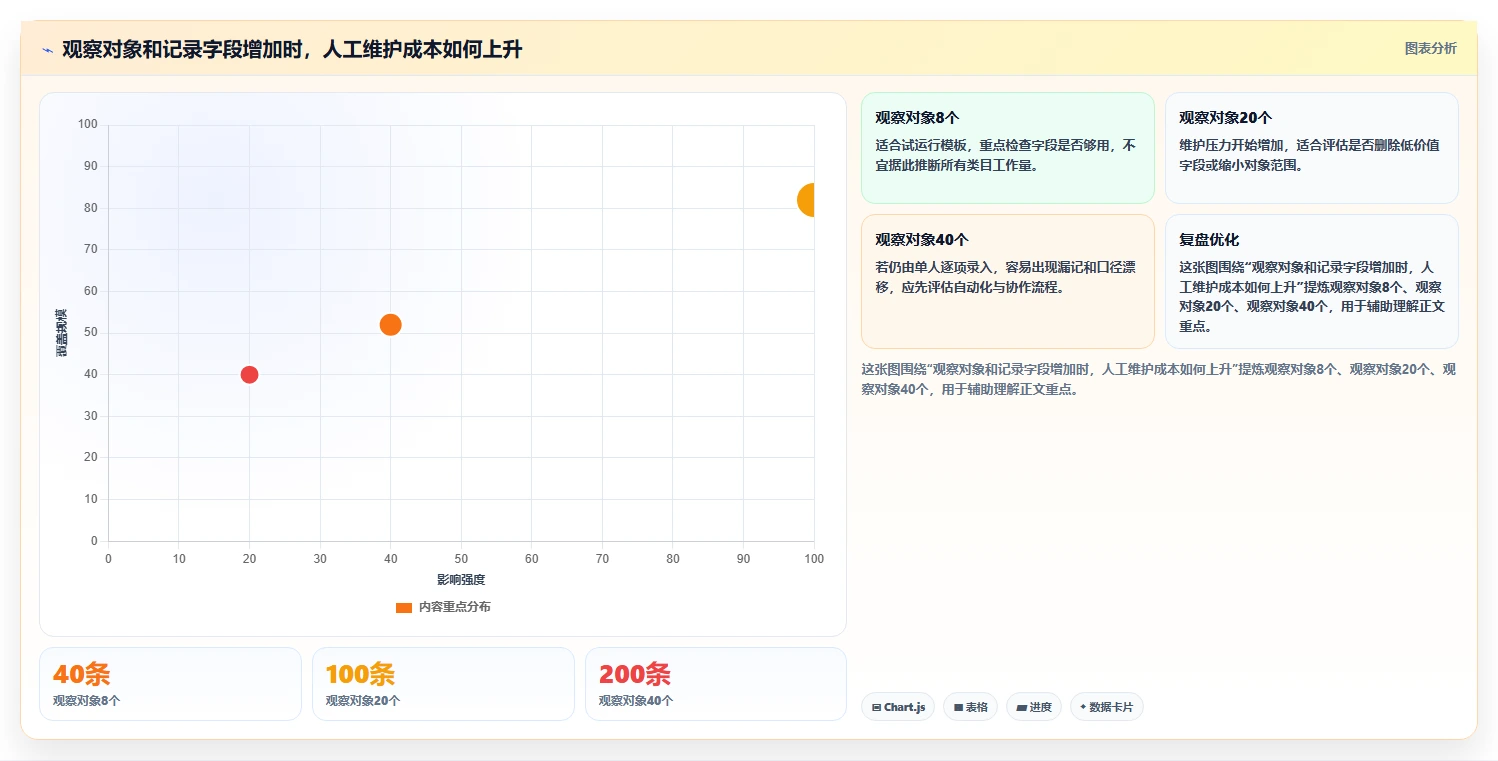Click the 图表分析 label in header
1498x761 pixels.
tap(1430, 48)
